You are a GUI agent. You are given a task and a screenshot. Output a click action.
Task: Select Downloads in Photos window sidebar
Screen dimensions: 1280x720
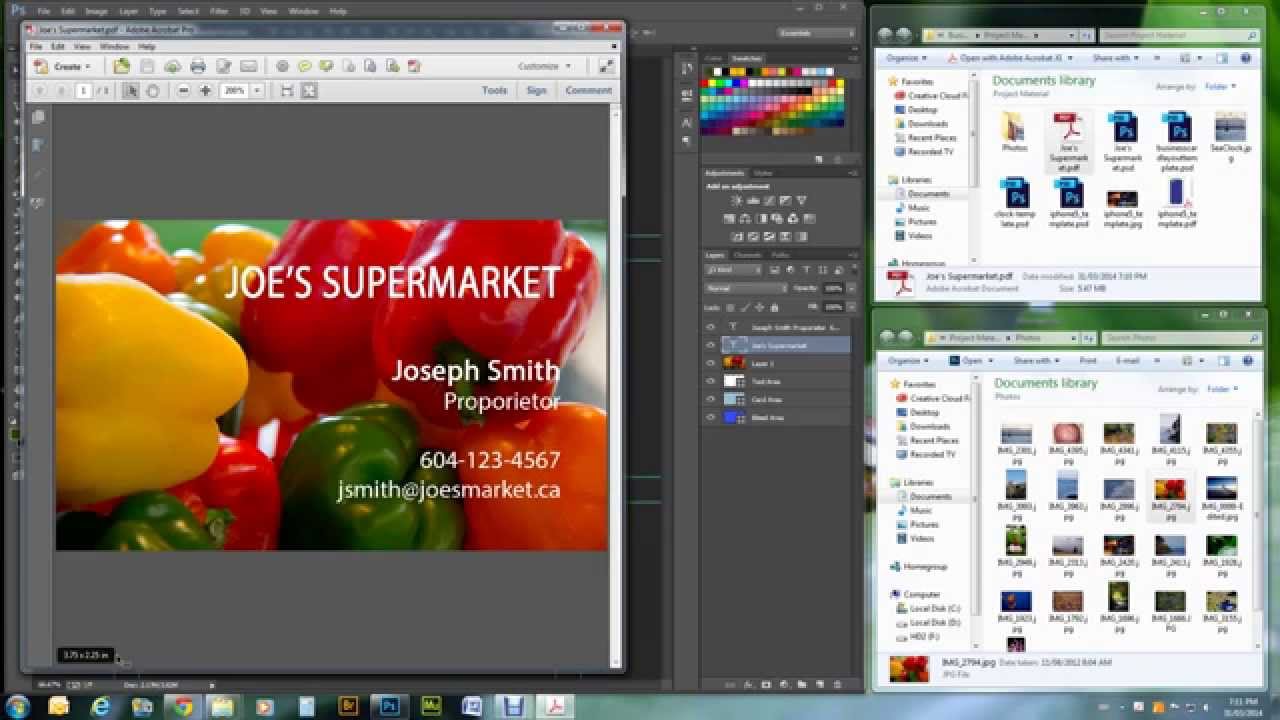pyautogui.click(x=930, y=426)
